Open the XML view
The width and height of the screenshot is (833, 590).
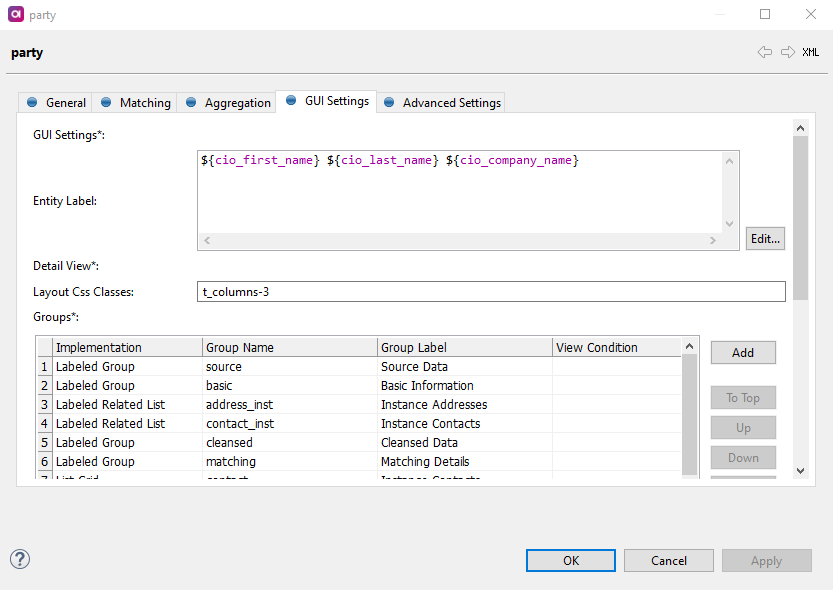(x=810, y=52)
